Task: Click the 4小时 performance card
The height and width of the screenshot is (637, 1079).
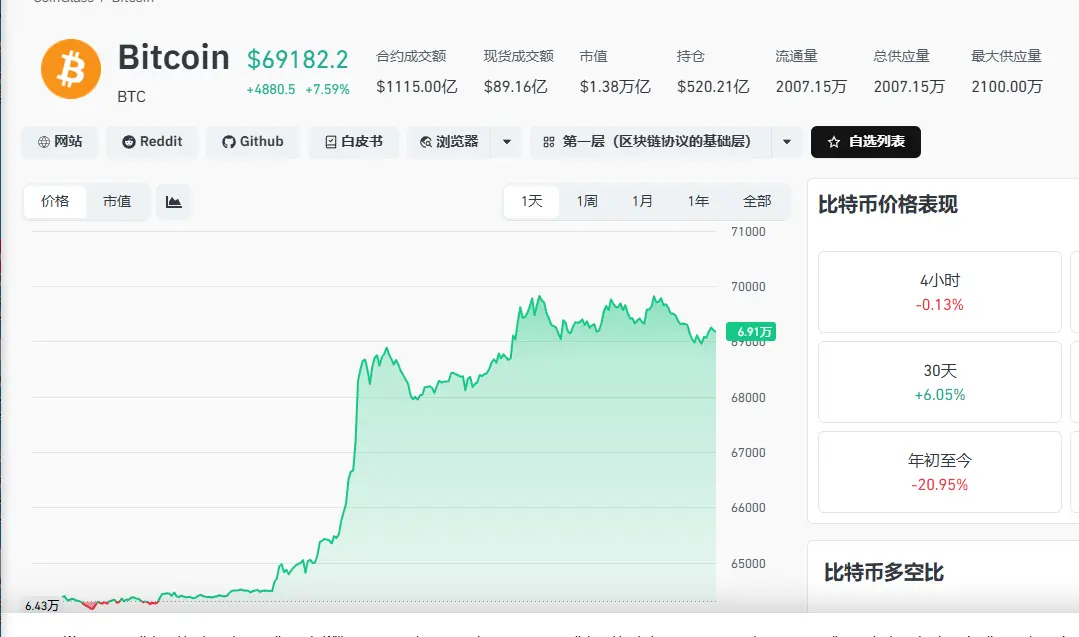Action: (940, 292)
